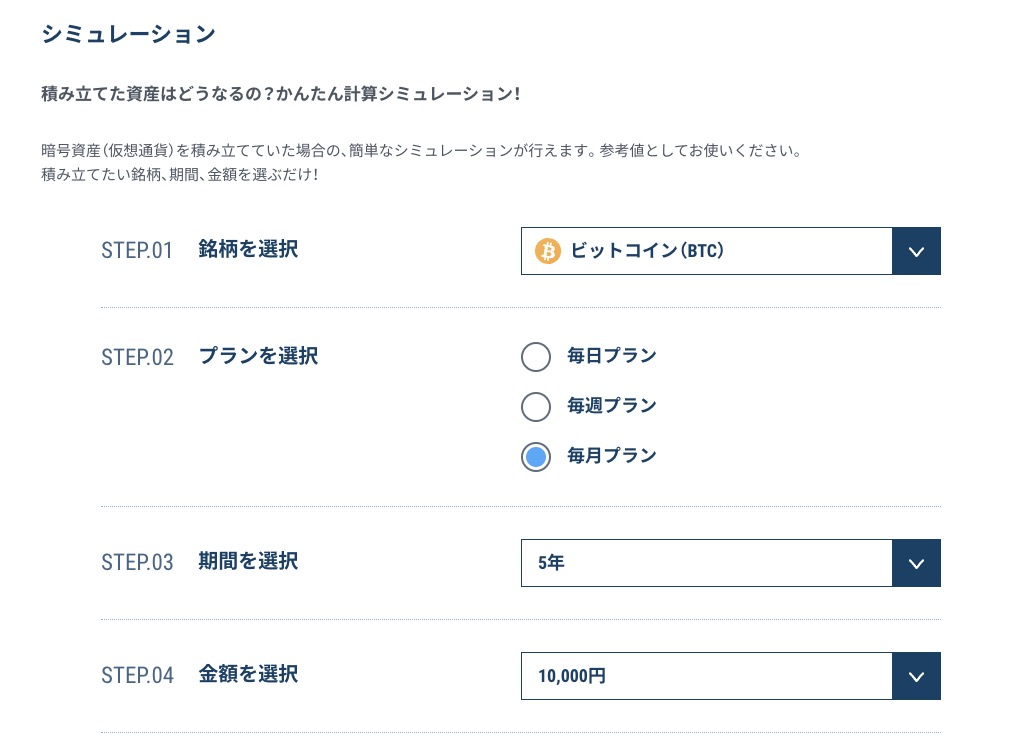This screenshot has height=756, width=1016.
Task: Click the chevron arrow beside the 5年 field
Action: click(916, 563)
